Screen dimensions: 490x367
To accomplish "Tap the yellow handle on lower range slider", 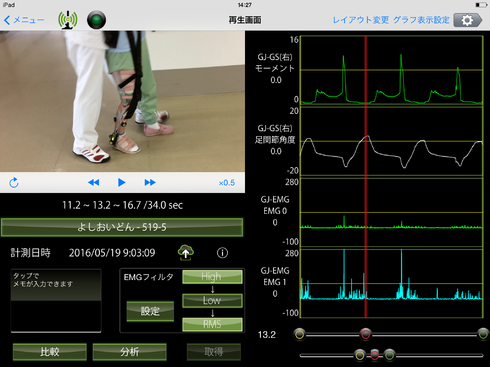I will pyautogui.click(x=360, y=355).
